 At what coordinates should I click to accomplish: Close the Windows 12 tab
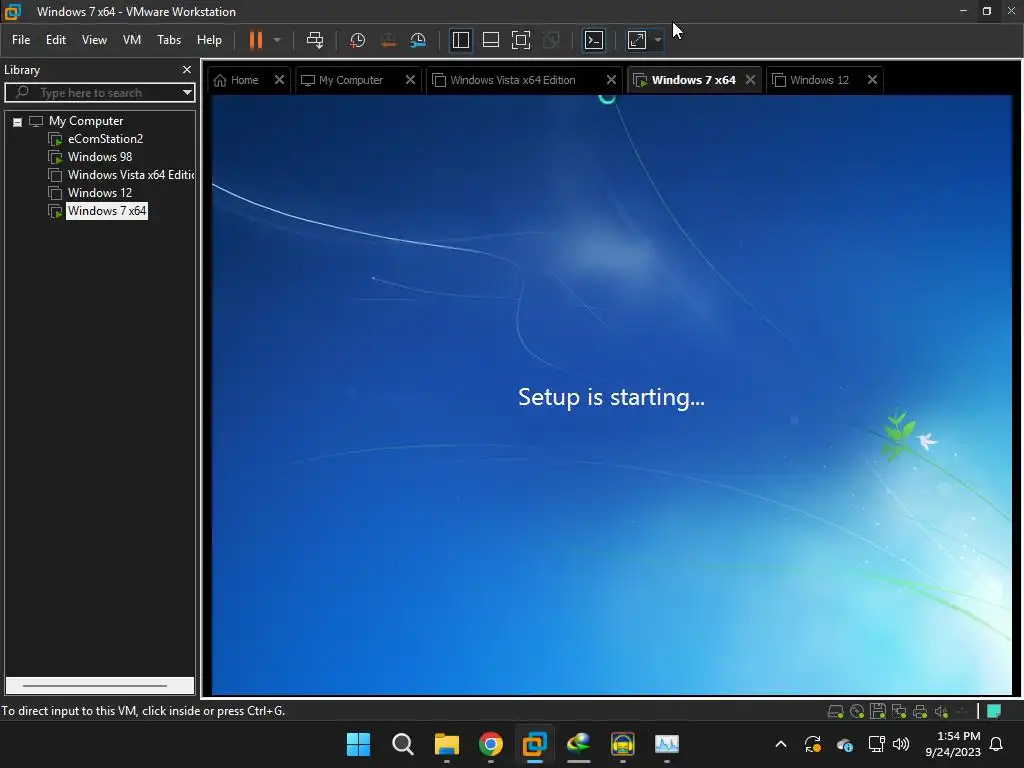click(872, 80)
